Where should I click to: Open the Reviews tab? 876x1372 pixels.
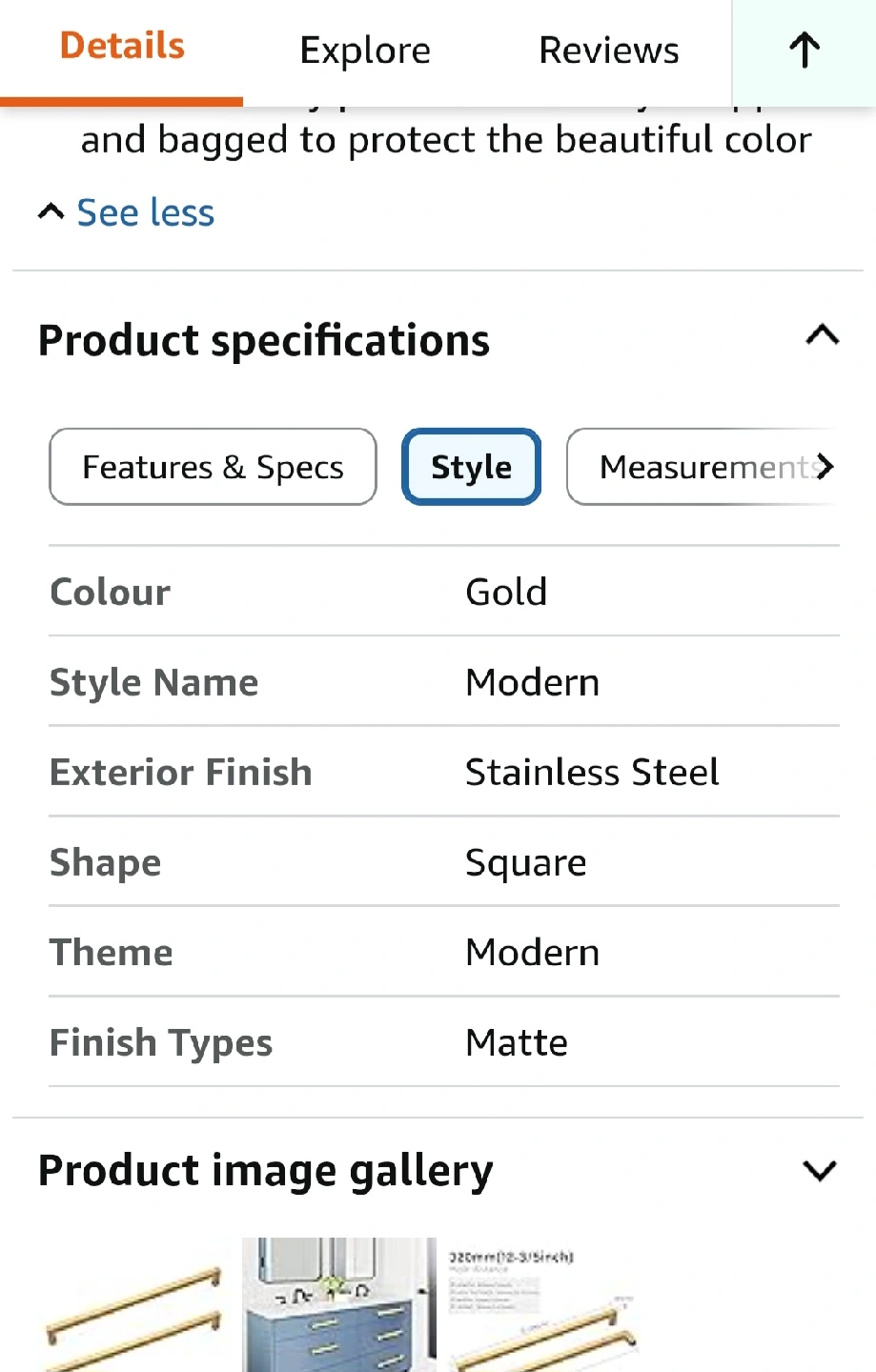tap(608, 50)
